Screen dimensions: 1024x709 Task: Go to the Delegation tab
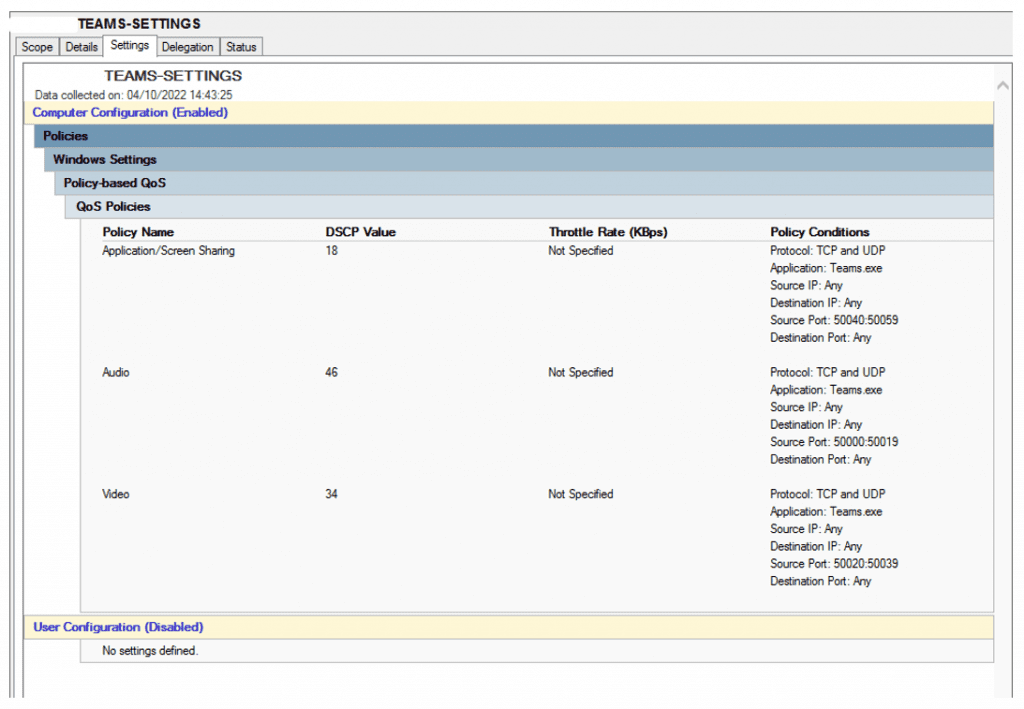[x=188, y=47]
